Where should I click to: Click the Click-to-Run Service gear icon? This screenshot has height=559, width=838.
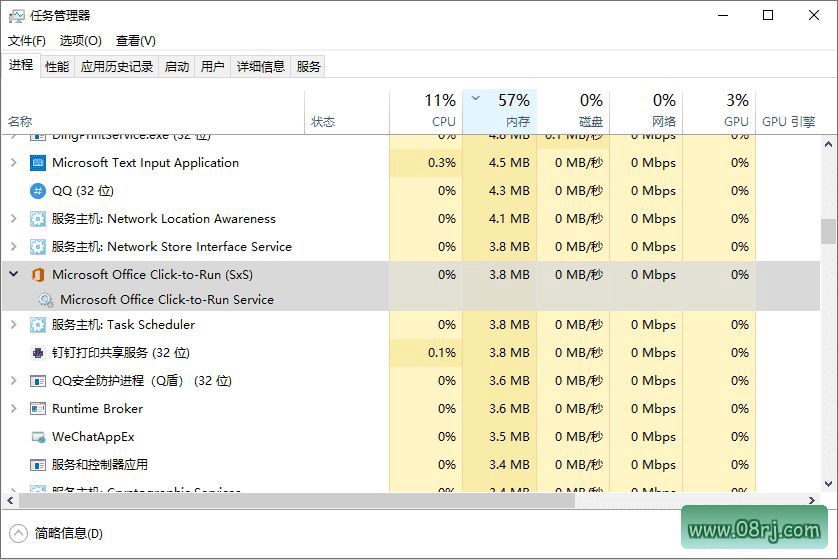[x=46, y=300]
